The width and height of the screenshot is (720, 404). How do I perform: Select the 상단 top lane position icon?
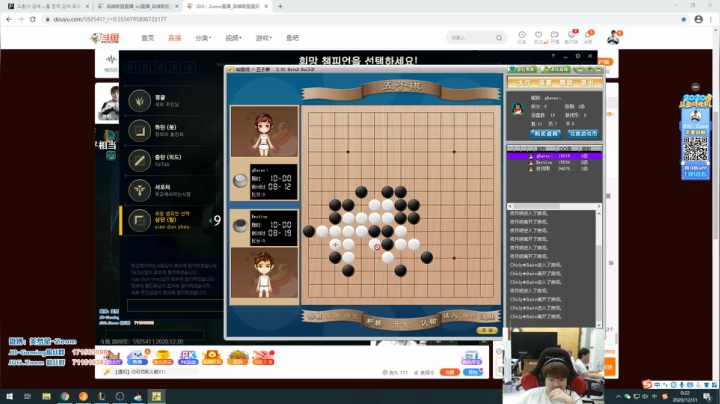tap(140, 221)
